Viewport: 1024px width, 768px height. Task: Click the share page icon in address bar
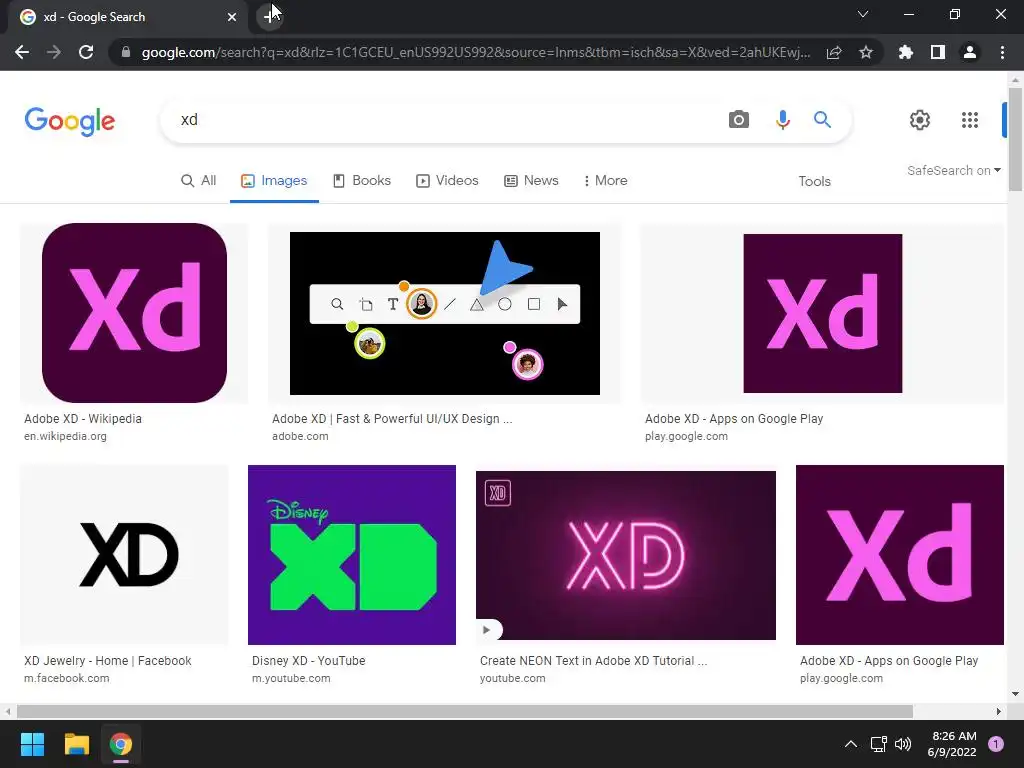(x=834, y=52)
